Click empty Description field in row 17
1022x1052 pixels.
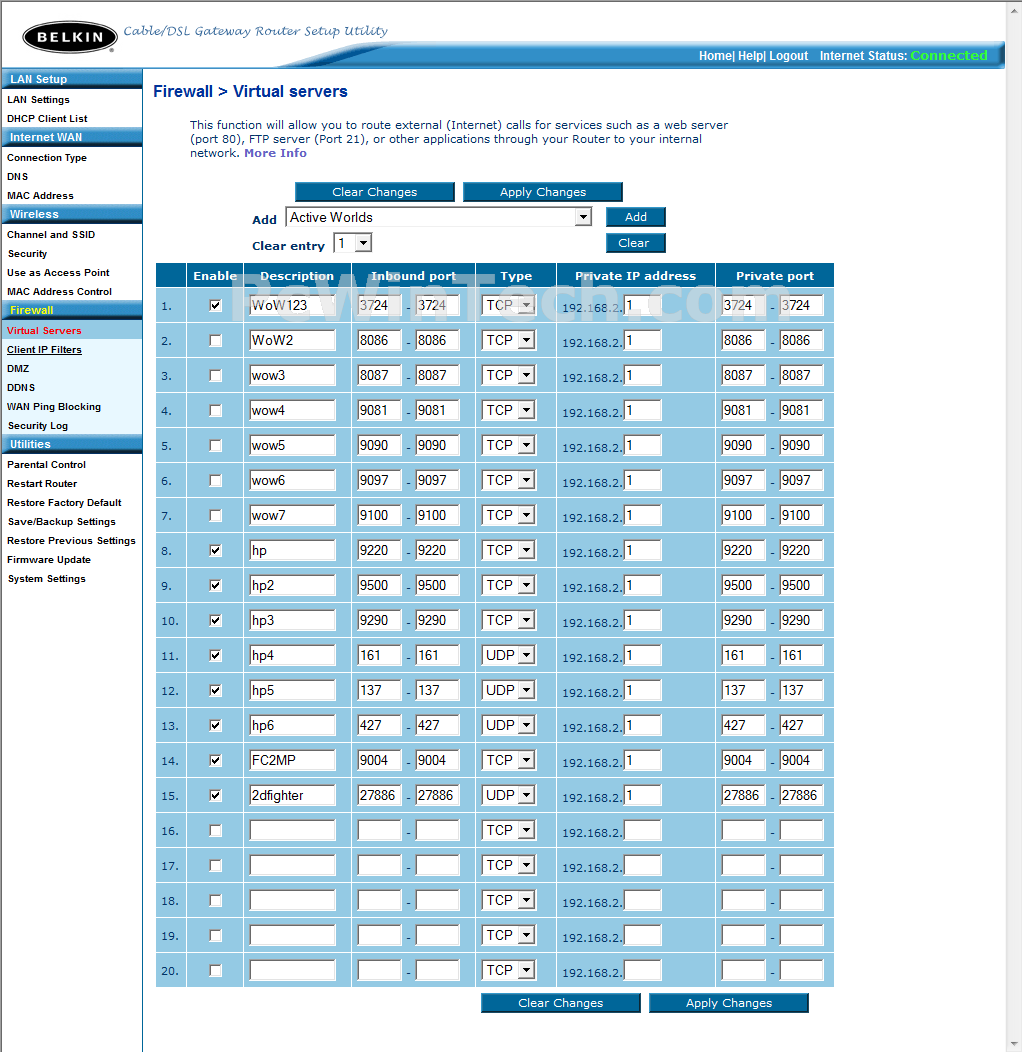point(293,865)
